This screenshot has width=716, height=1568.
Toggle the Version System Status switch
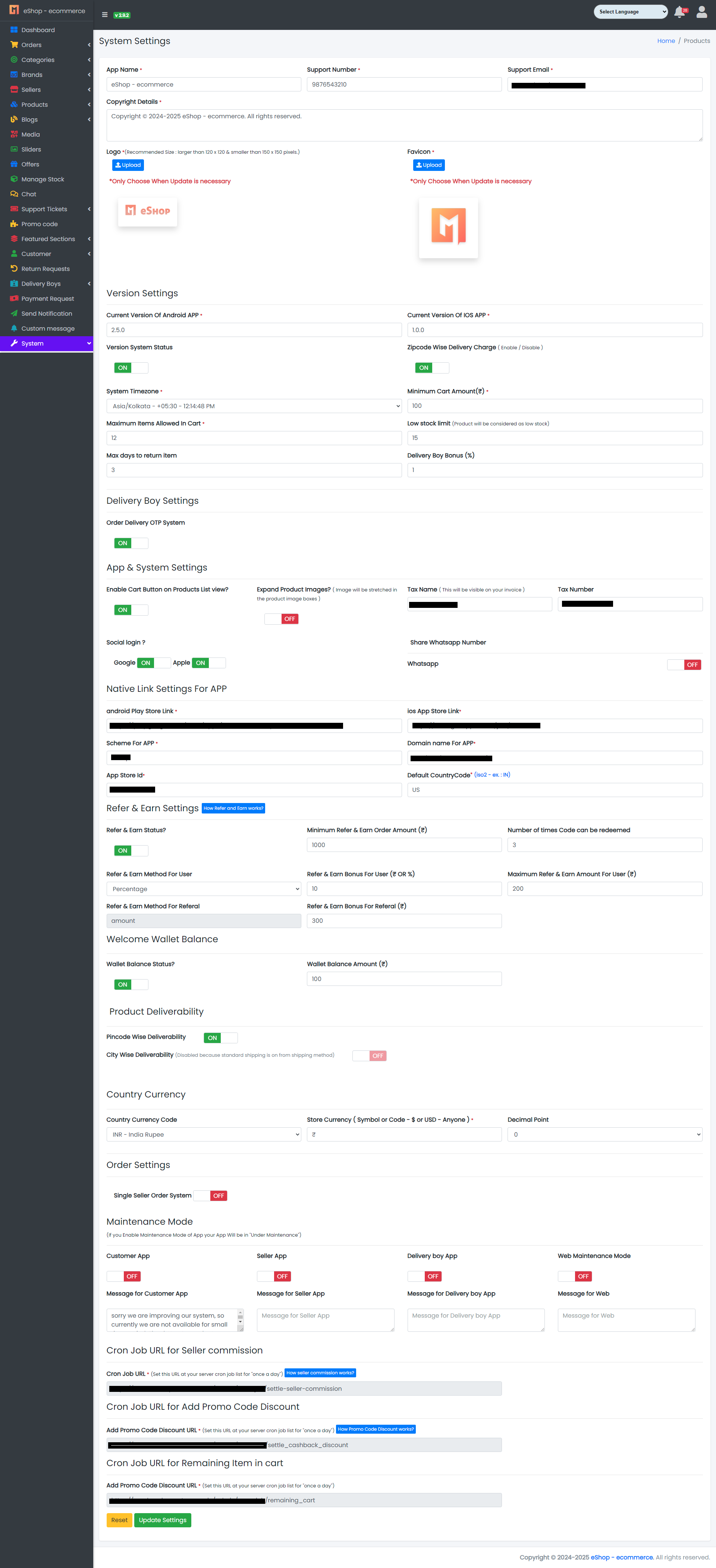[x=131, y=368]
